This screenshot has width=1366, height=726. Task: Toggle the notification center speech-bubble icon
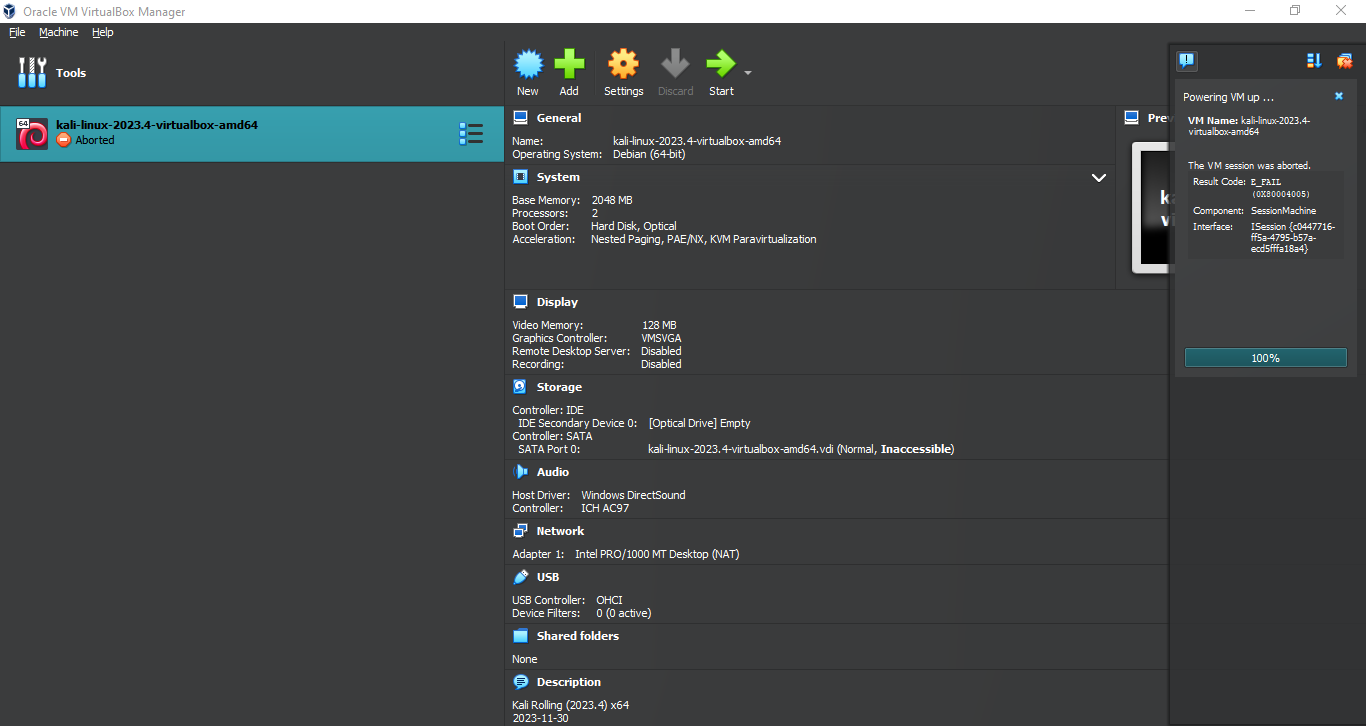(x=1187, y=61)
